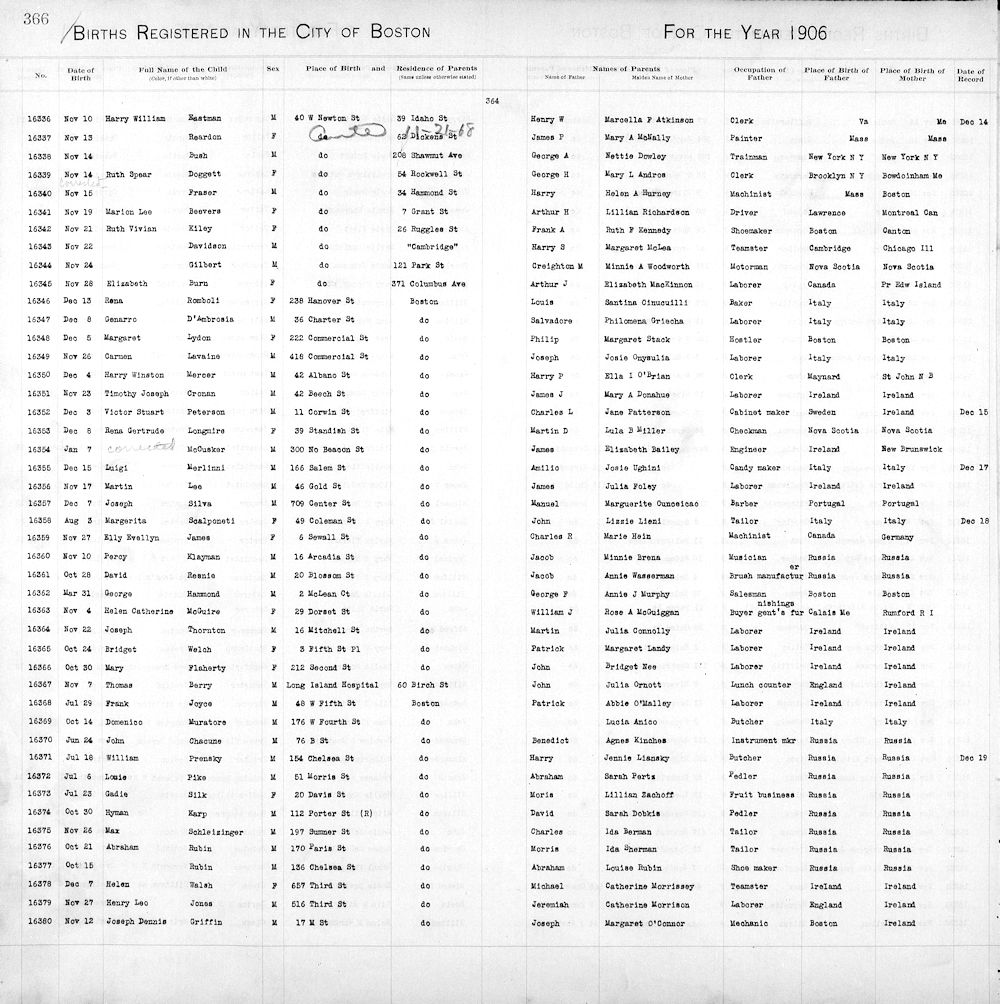Select the address "300 No Beacon St"

(x=327, y=449)
